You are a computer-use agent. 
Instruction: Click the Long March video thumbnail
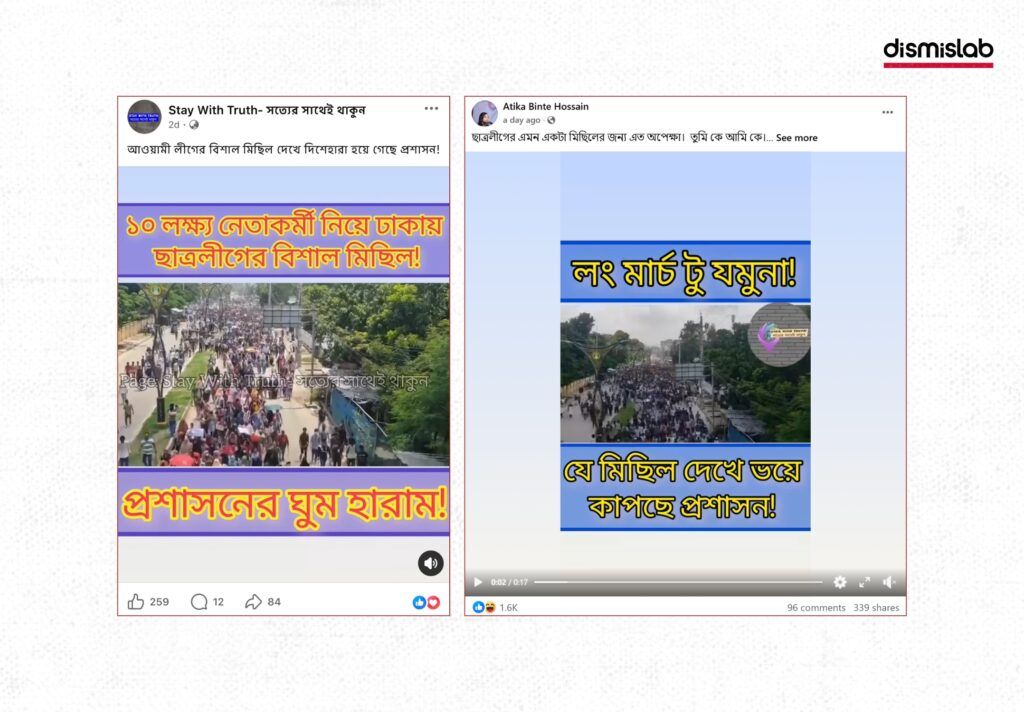pos(685,374)
